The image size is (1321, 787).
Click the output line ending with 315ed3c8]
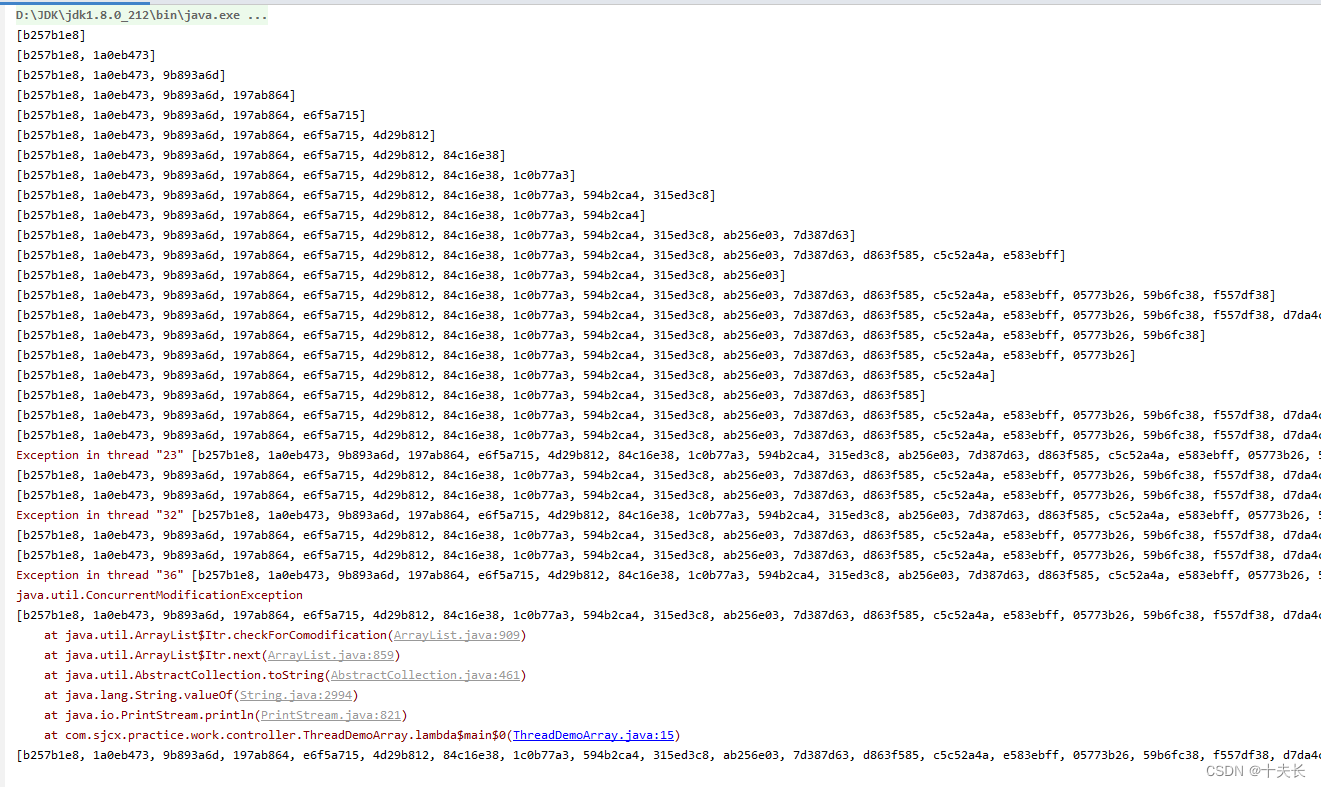point(366,195)
